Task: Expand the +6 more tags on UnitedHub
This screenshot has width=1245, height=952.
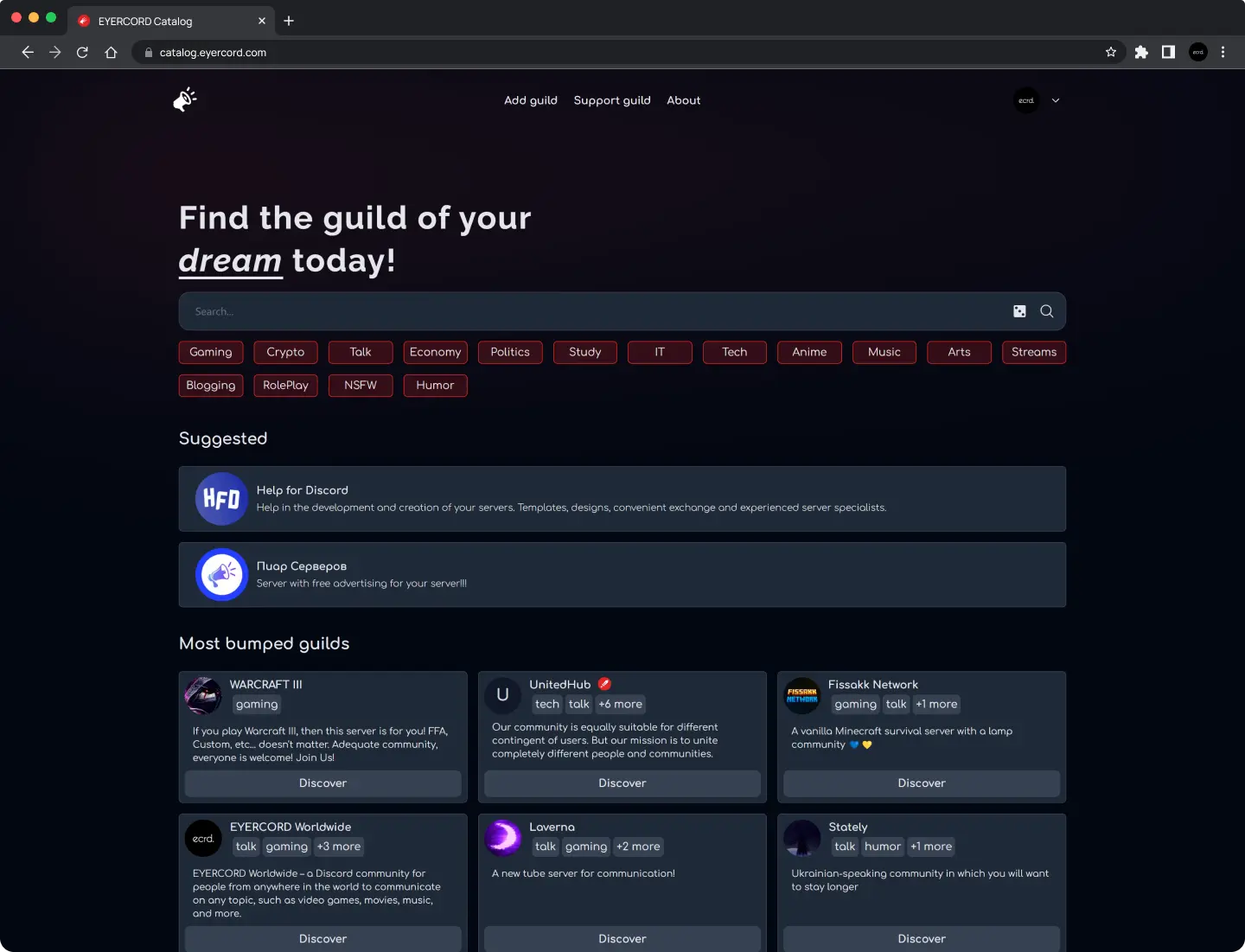Action: (621, 705)
